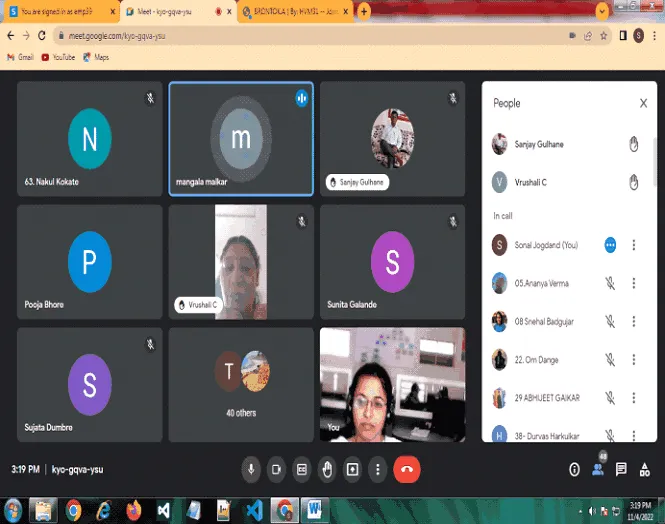Click the Show everyone people icon
665x524 pixels.
598,469
